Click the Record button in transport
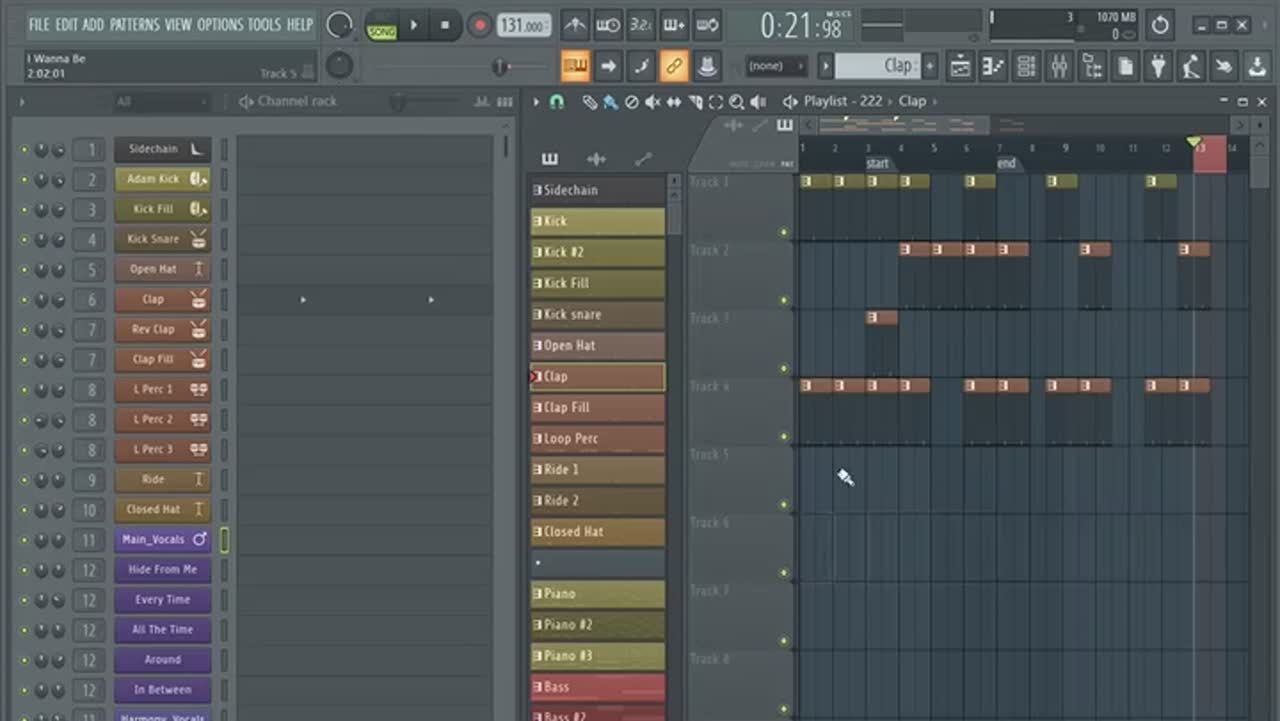 click(x=480, y=25)
